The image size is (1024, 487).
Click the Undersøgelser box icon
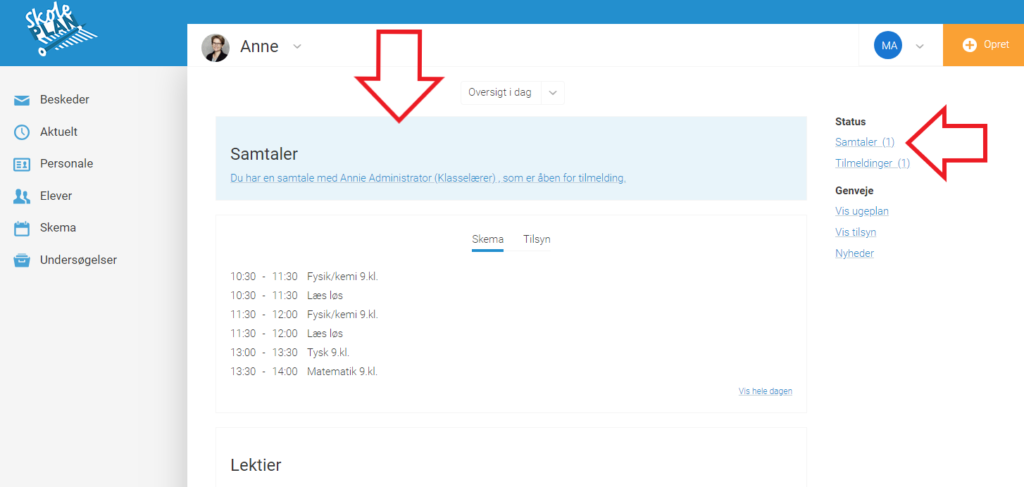22,260
